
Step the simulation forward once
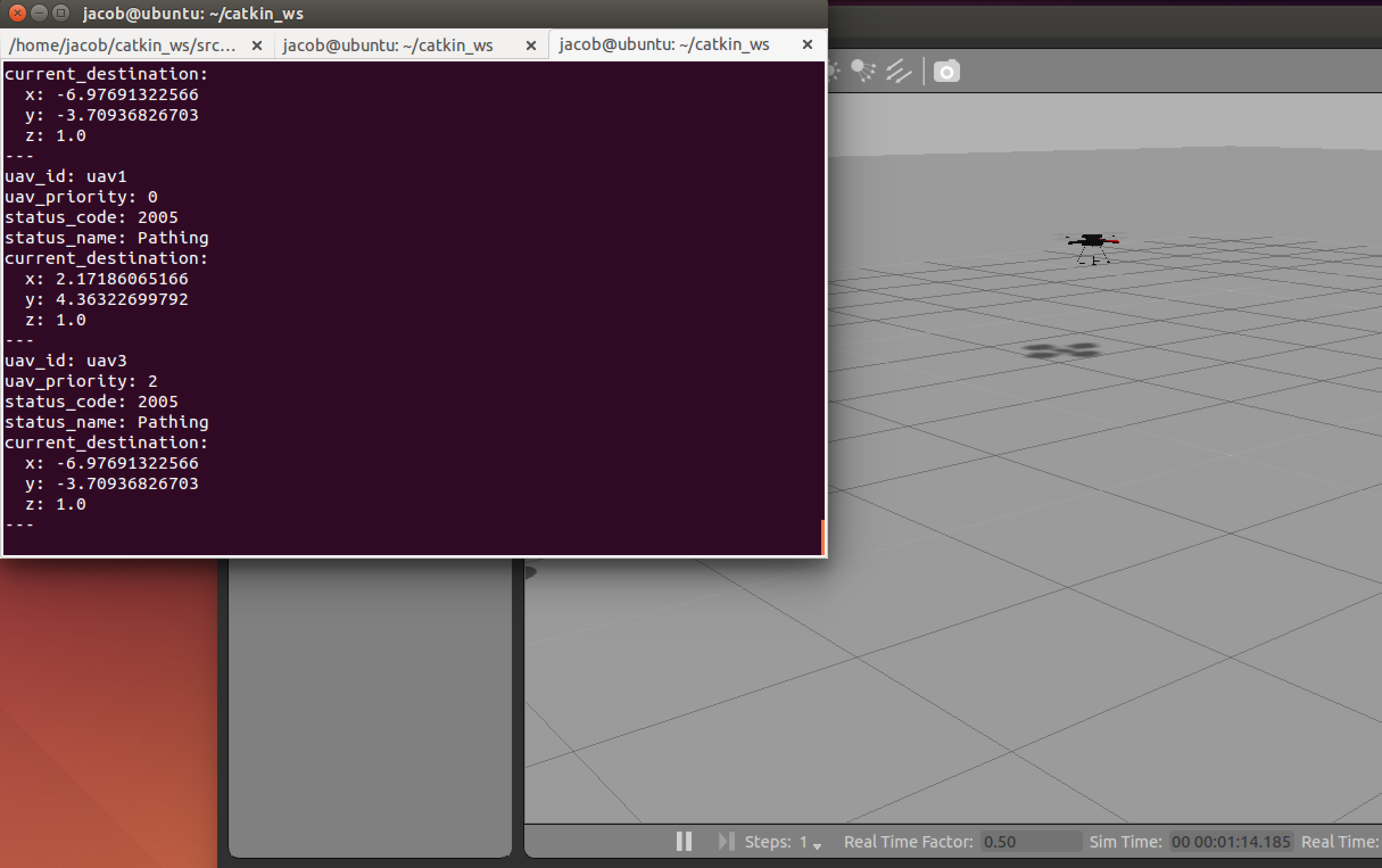[726, 842]
